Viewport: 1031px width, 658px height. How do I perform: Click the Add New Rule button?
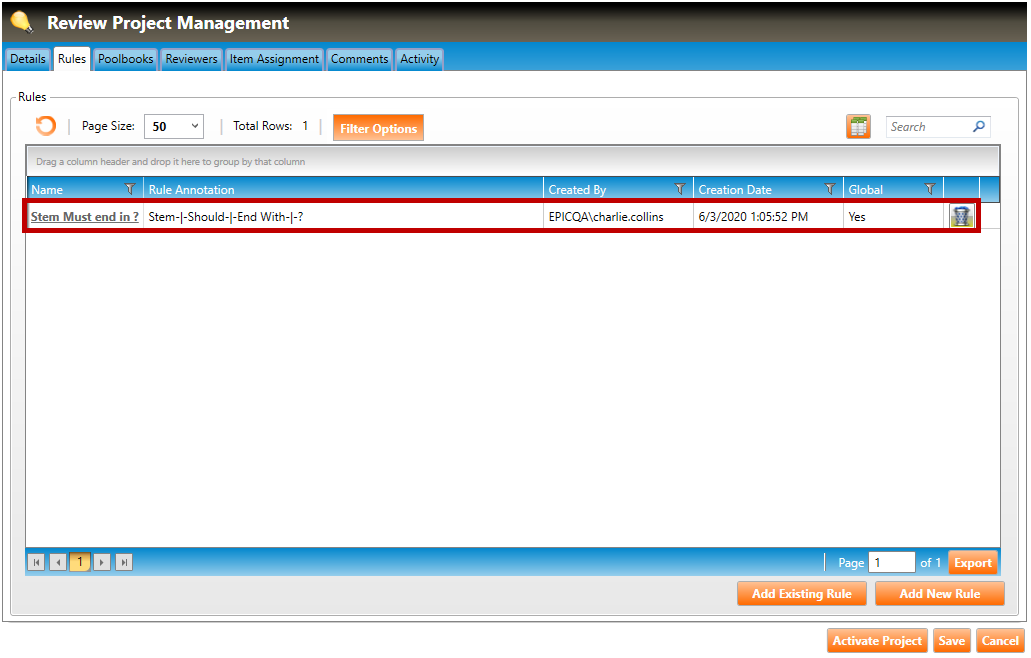click(x=939, y=594)
